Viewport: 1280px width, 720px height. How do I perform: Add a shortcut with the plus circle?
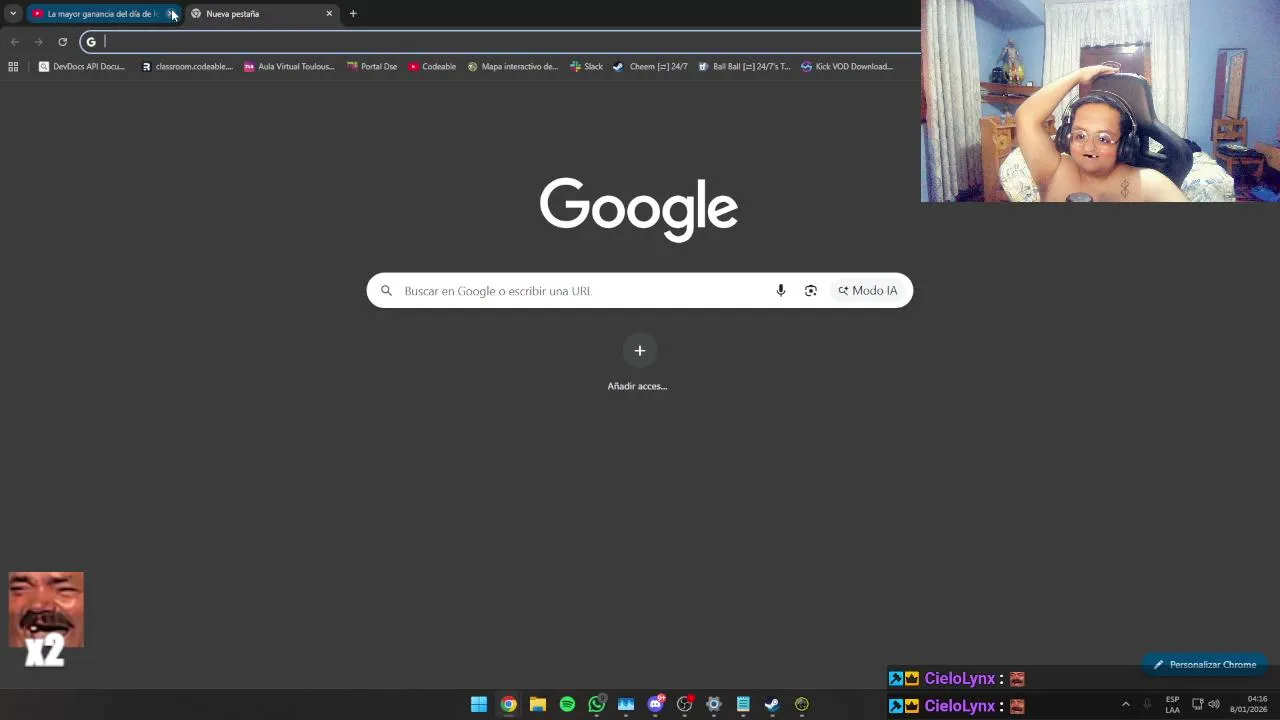(640, 351)
